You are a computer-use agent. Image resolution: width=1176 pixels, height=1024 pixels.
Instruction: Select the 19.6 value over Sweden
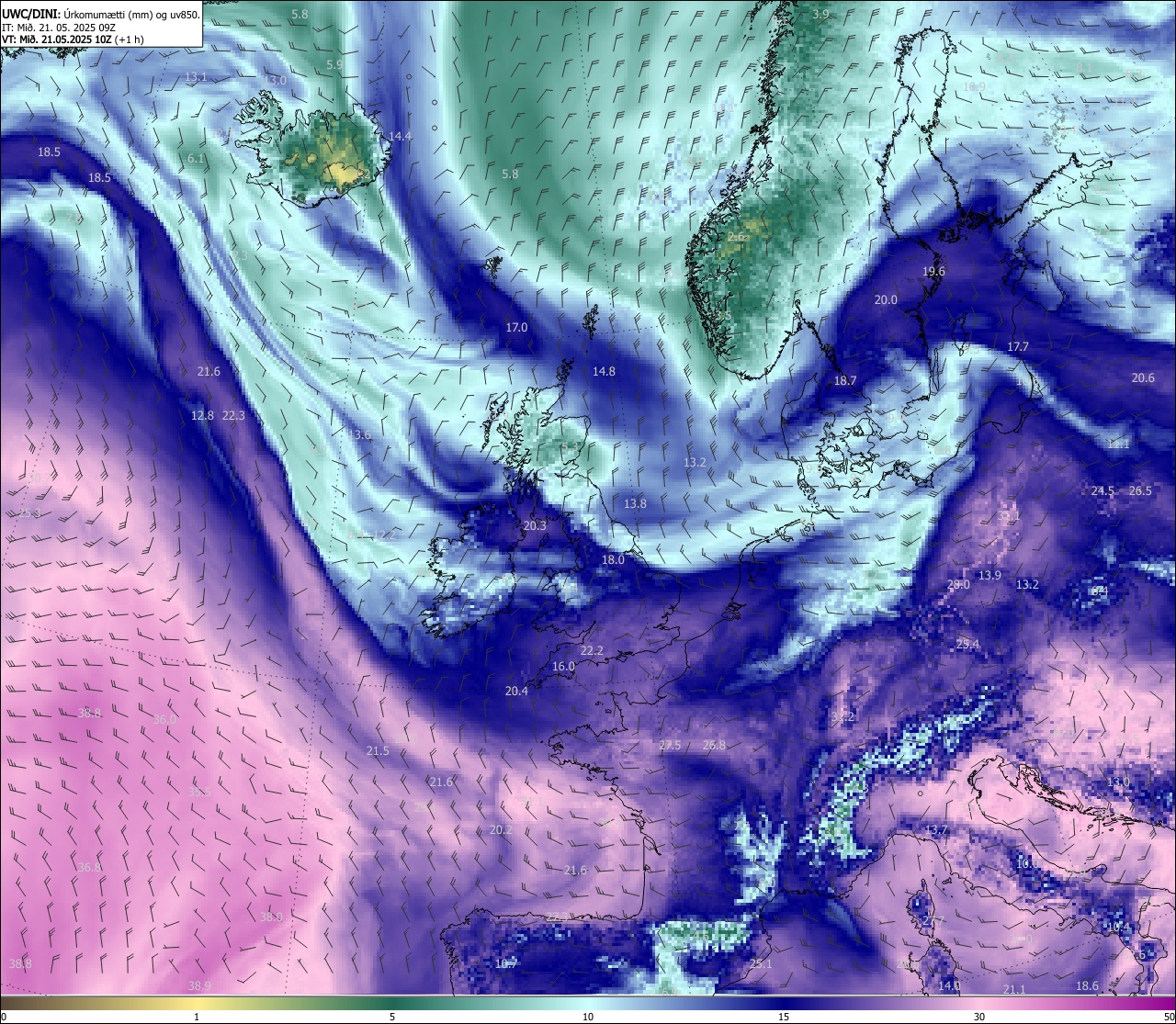tap(933, 271)
